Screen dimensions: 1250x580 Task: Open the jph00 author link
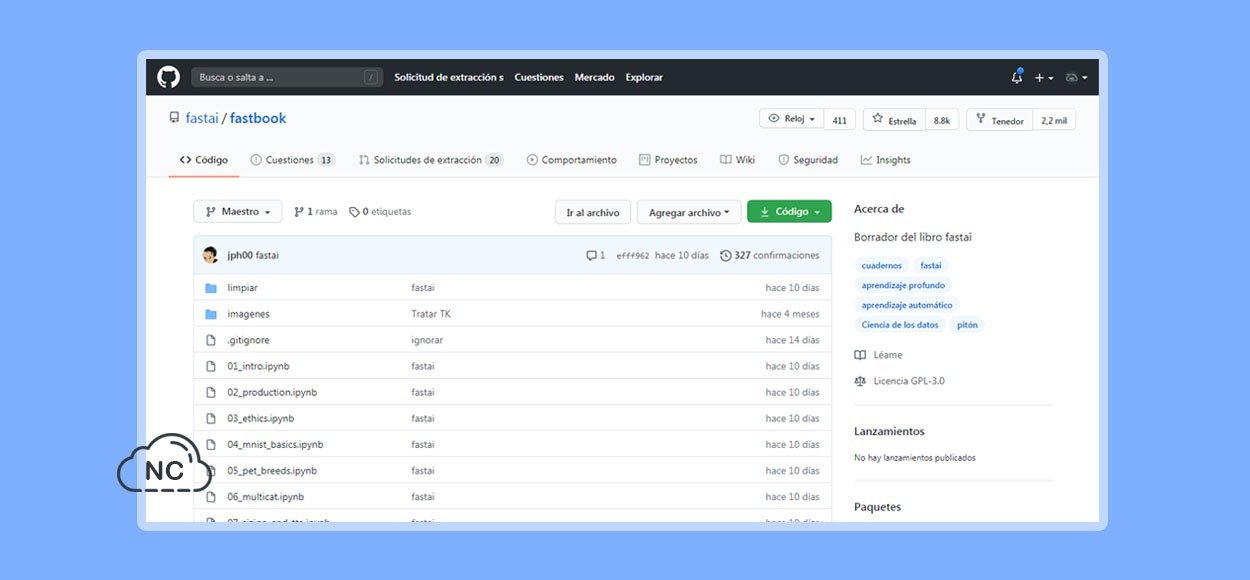pyautogui.click(x=240, y=256)
